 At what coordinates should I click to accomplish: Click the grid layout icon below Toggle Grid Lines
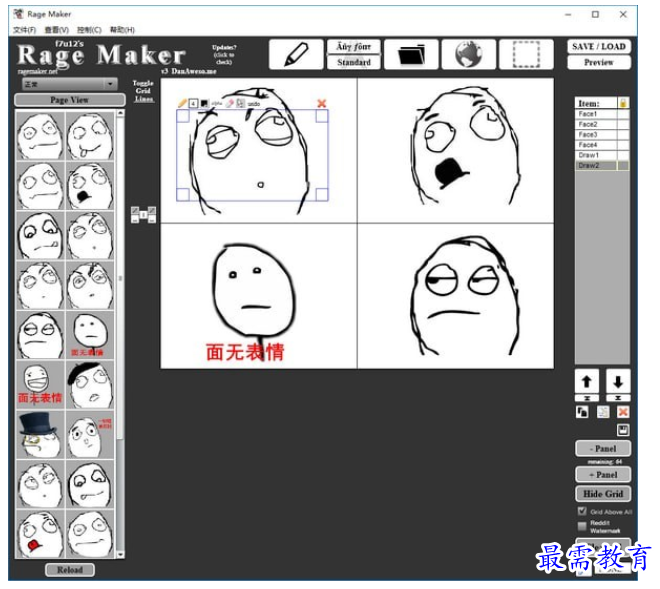(x=143, y=215)
